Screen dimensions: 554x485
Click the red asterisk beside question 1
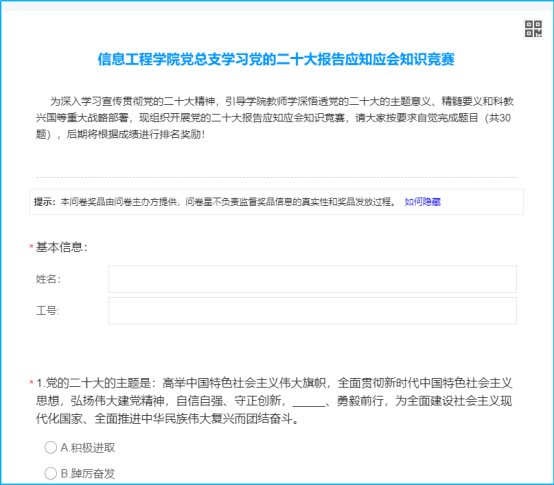31,383
